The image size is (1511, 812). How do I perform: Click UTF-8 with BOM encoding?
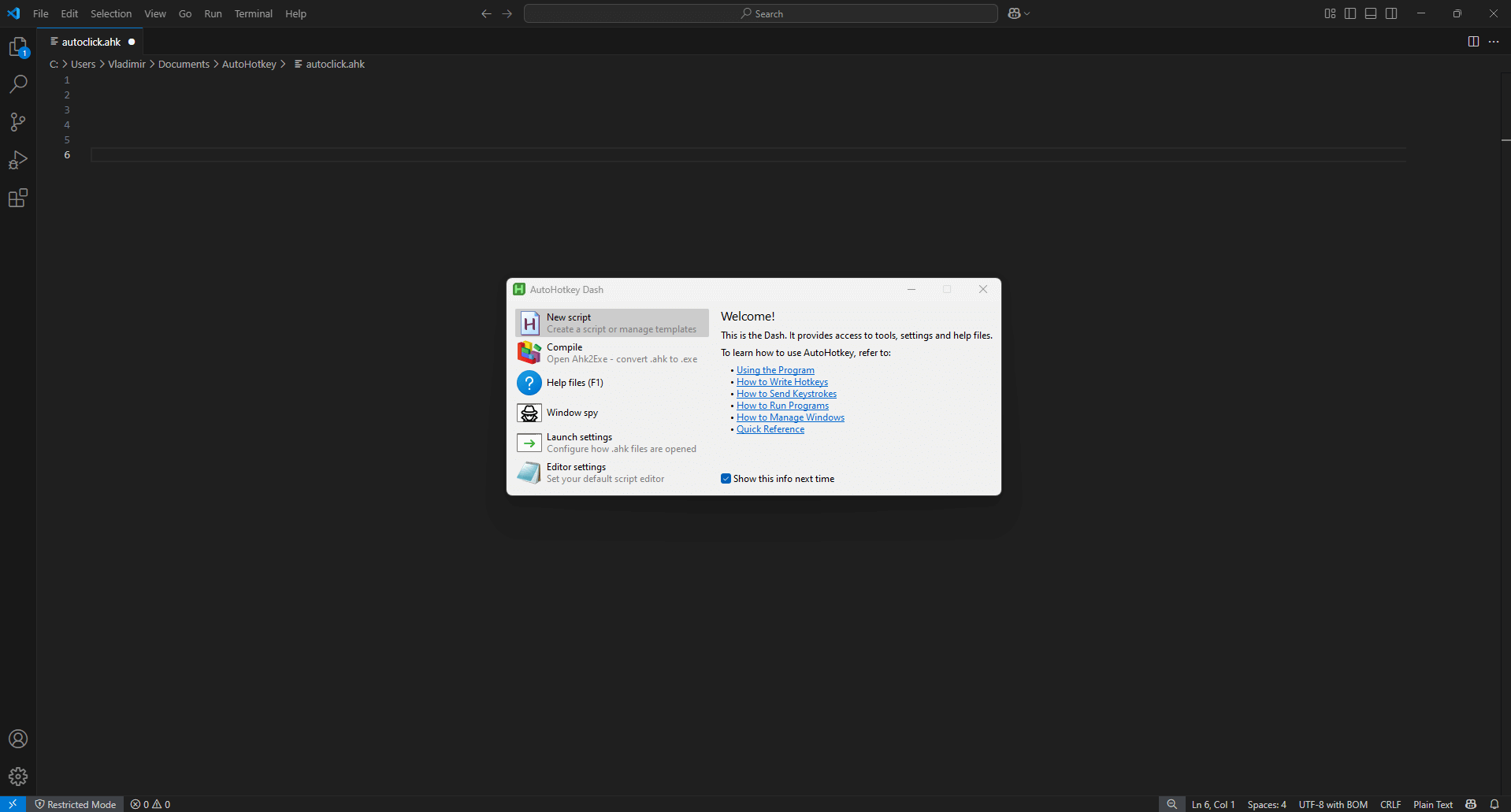(1333, 804)
